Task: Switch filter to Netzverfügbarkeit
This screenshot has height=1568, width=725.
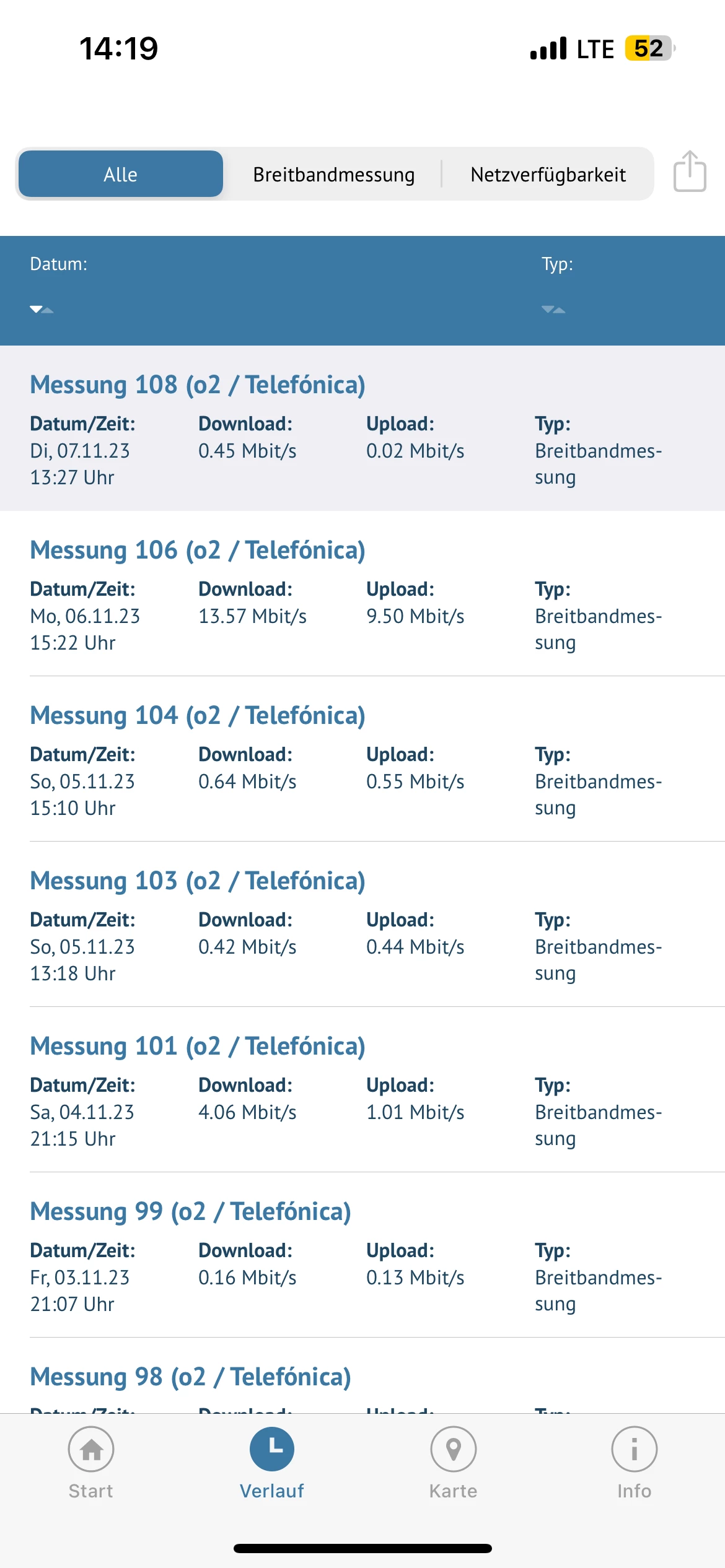Action: point(548,174)
